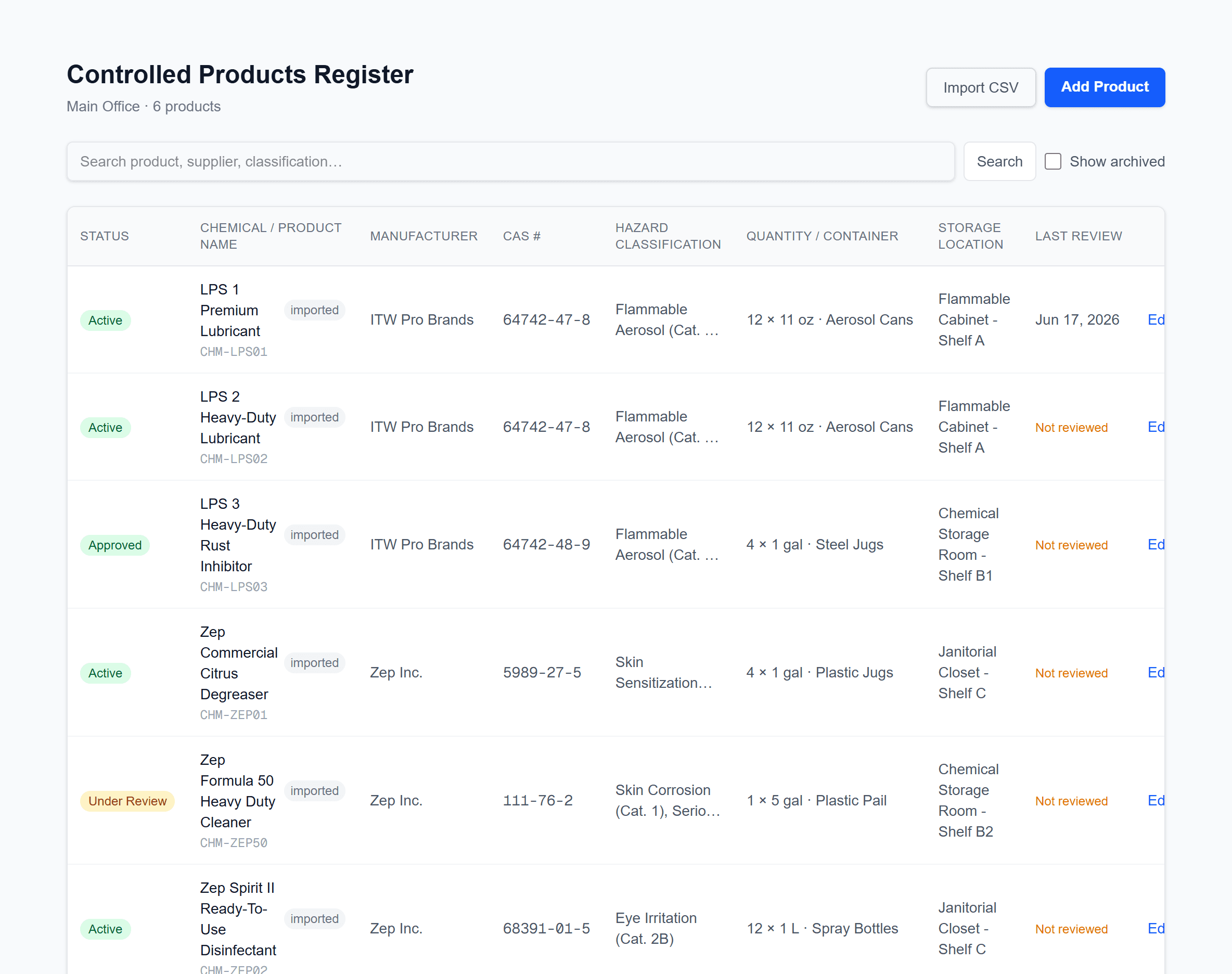
Task: Select the HAZARD CLASSIFICATION column header
Action: (x=668, y=236)
